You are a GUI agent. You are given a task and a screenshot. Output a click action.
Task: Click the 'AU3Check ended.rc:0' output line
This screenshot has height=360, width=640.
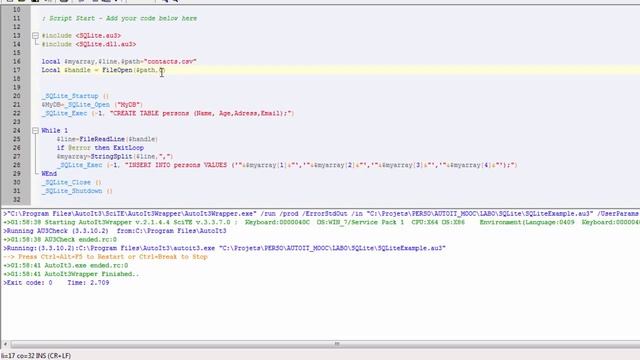click(x=60, y=240)
